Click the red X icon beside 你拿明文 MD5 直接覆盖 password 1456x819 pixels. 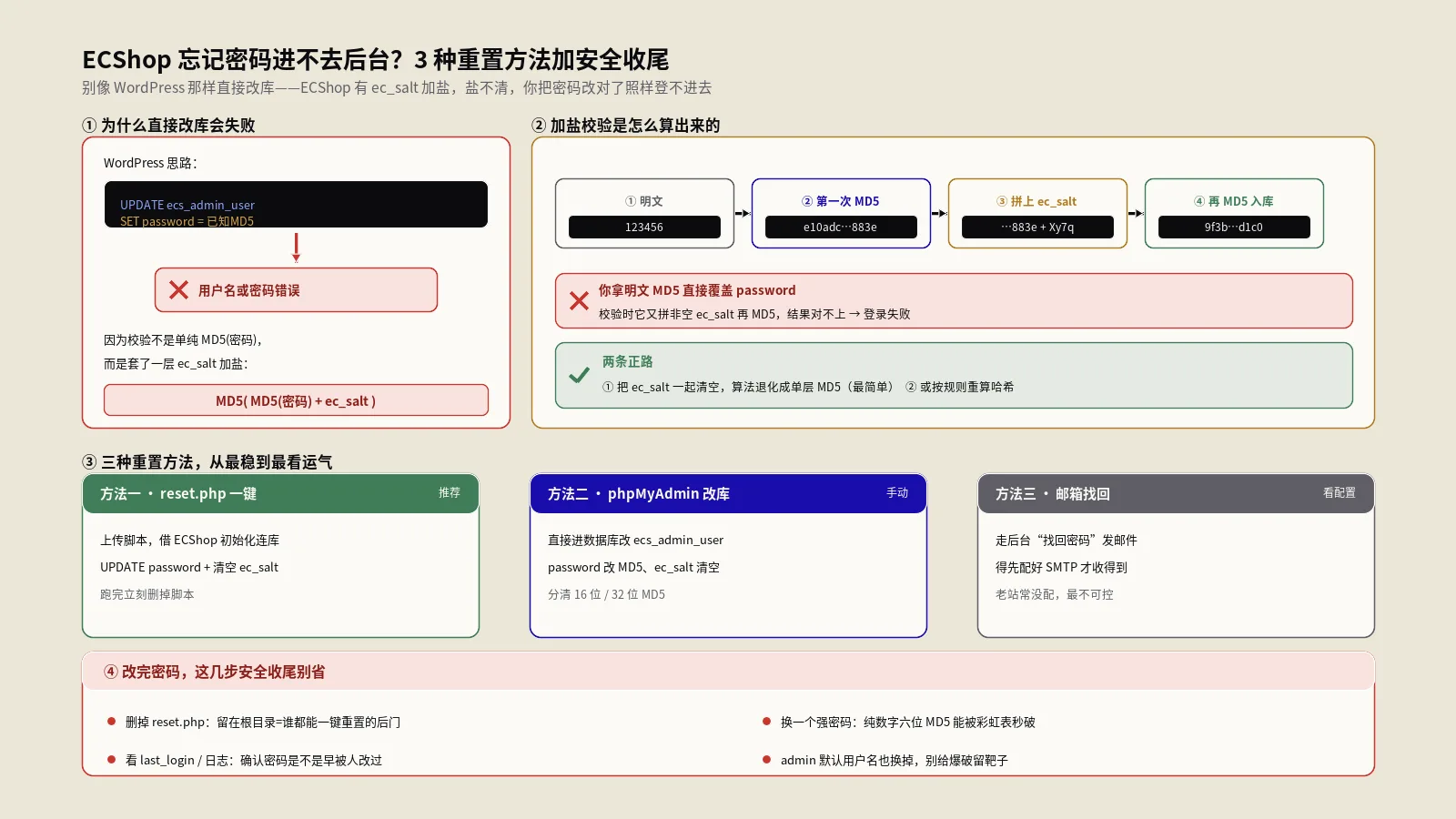coord(579,301)
